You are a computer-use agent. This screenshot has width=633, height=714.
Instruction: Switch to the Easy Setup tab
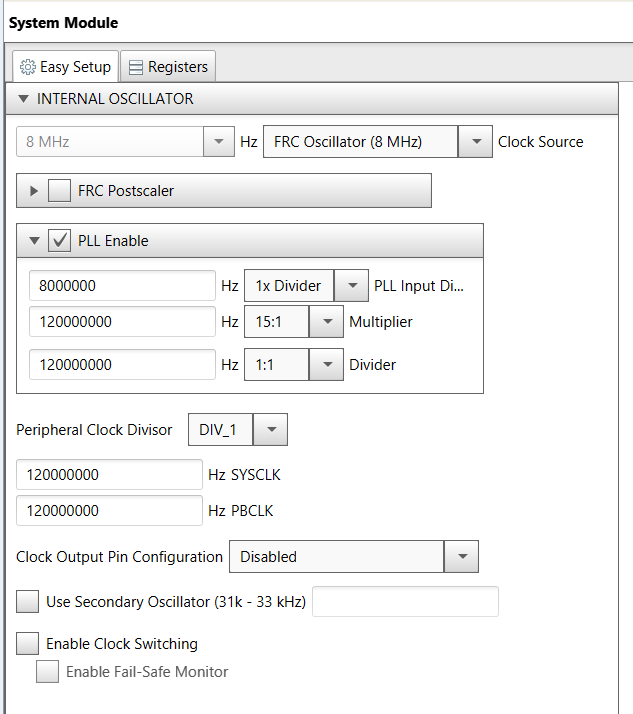[x=66, y=66]
